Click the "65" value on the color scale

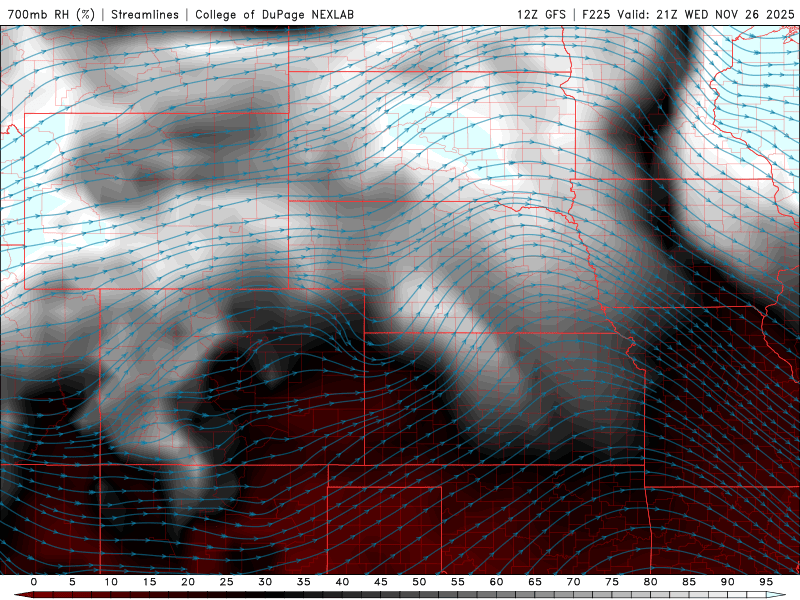point(535,582)
